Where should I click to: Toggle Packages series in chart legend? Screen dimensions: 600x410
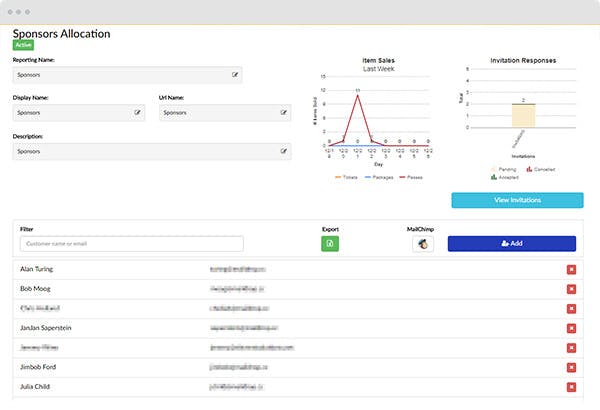(x=379, y=177)
